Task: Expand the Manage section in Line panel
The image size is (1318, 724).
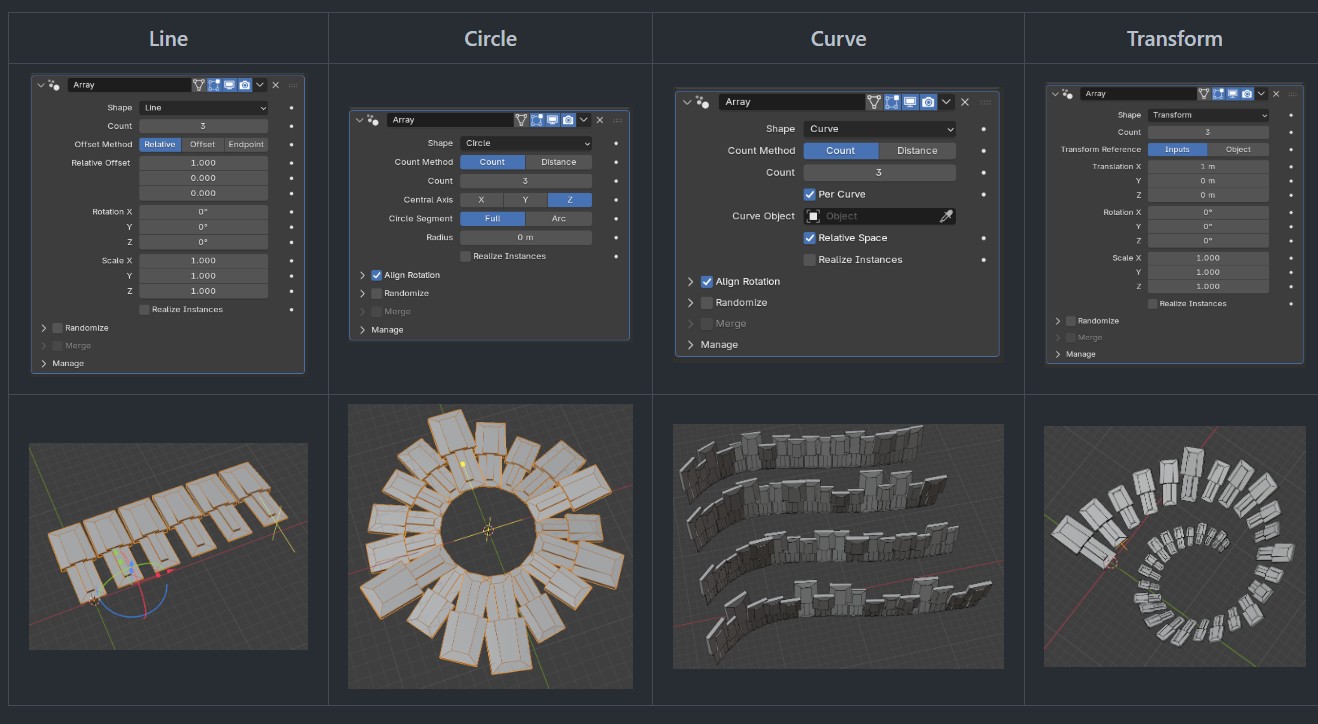Action: [x=45, y=363]
